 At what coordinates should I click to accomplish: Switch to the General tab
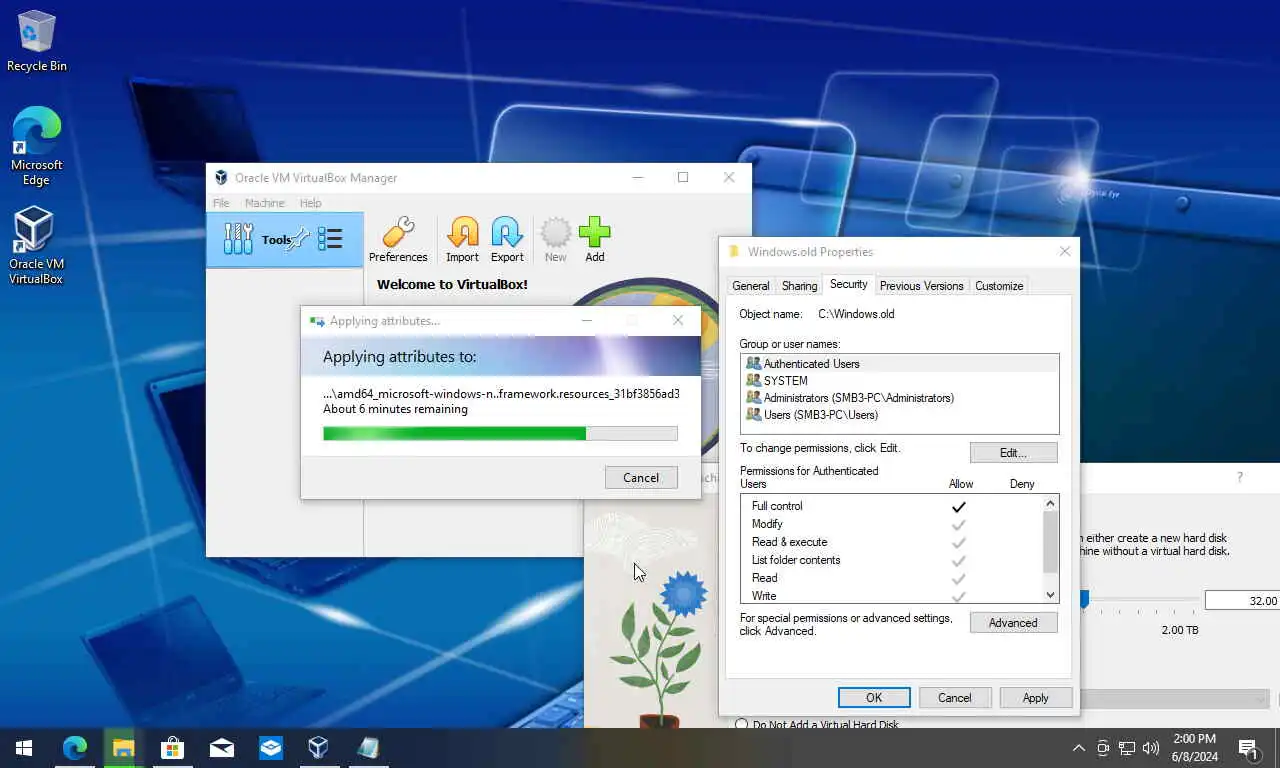click(x=750, y=286)
